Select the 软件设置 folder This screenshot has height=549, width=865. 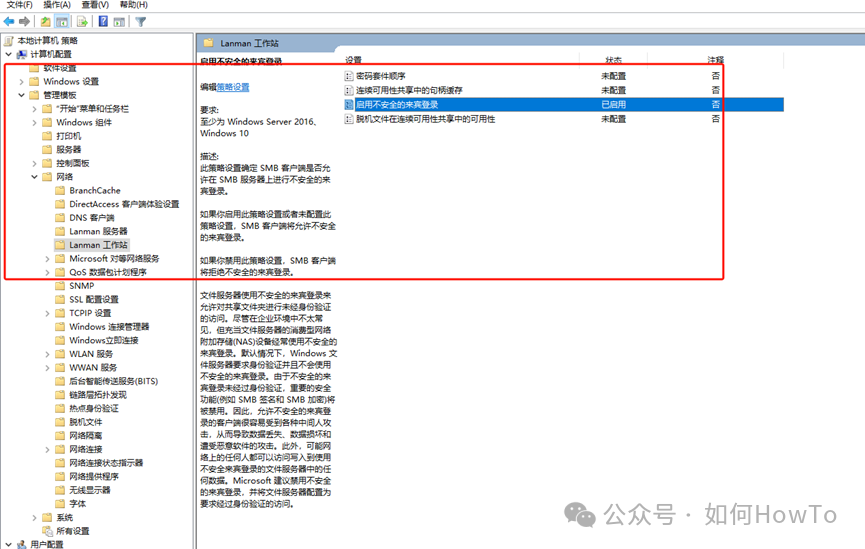point(60,68)
